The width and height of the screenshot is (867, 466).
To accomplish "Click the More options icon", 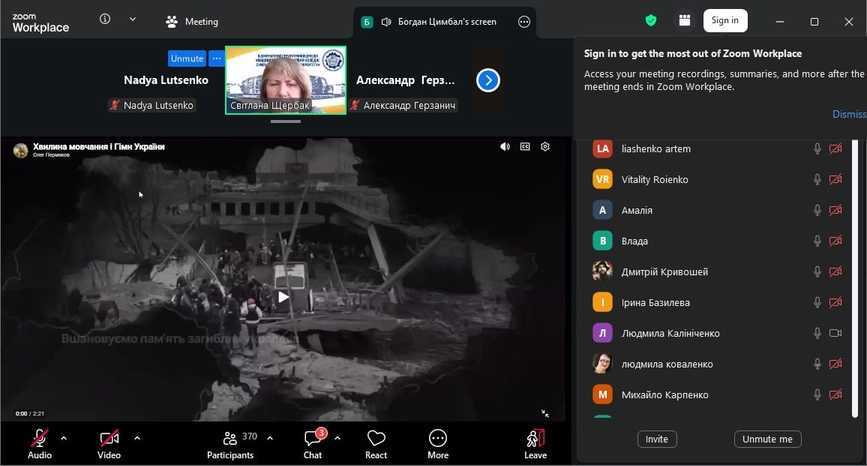I will pos(437,443).
